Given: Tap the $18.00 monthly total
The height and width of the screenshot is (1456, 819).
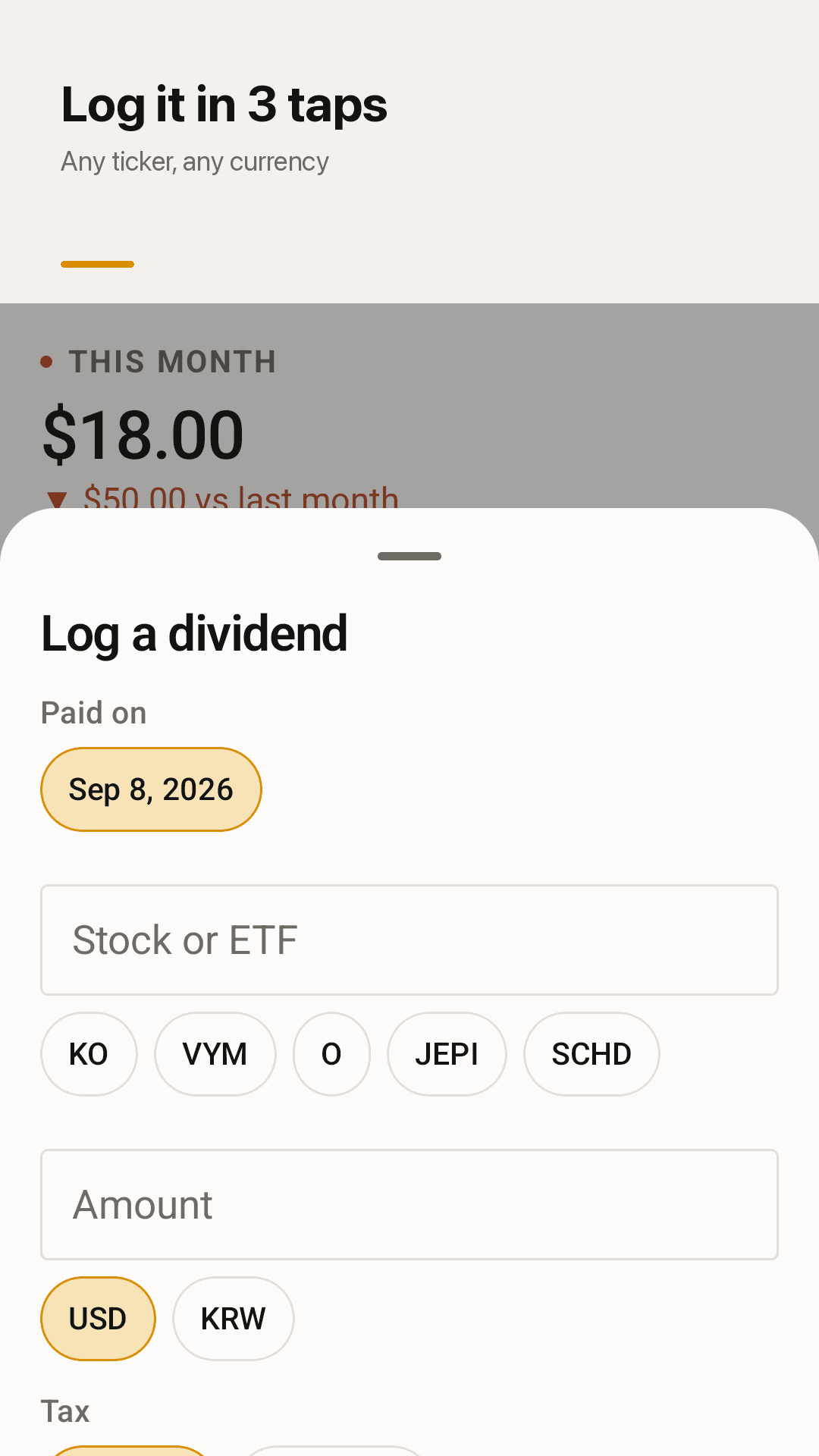Looking at the screenshot, I should [x=143, y=435].
